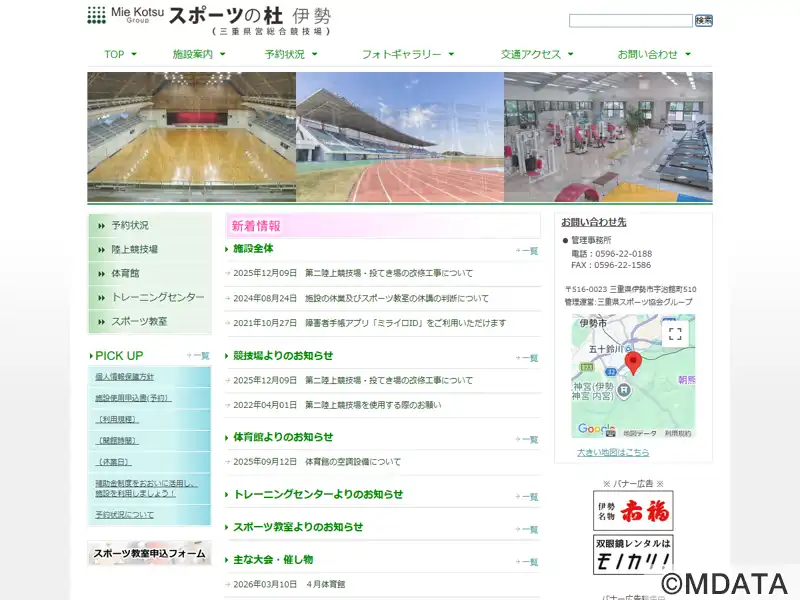The height and width of the screenshot is (600, 800).
Task: Expand dropdown arrow beside お問い合わせ
Action: (x=688, y=54)
